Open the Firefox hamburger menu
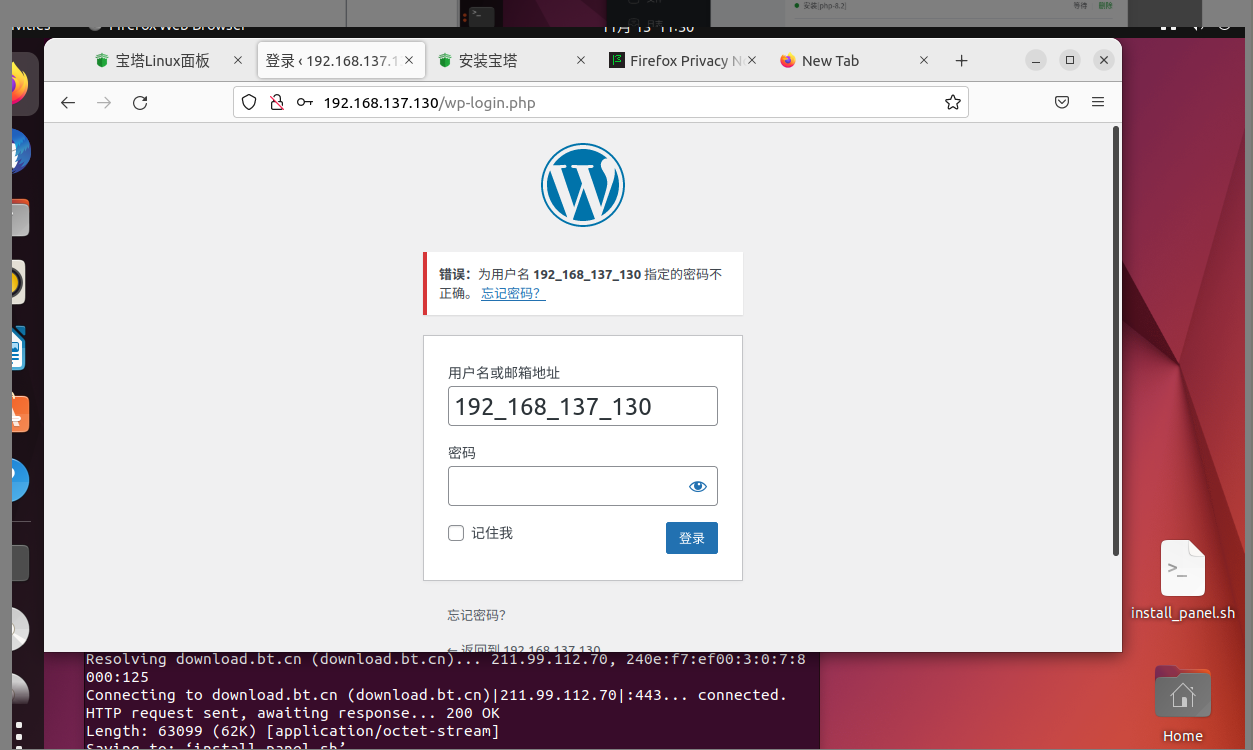Screen dimensions: 1253x750 [x=1098, y=102]
